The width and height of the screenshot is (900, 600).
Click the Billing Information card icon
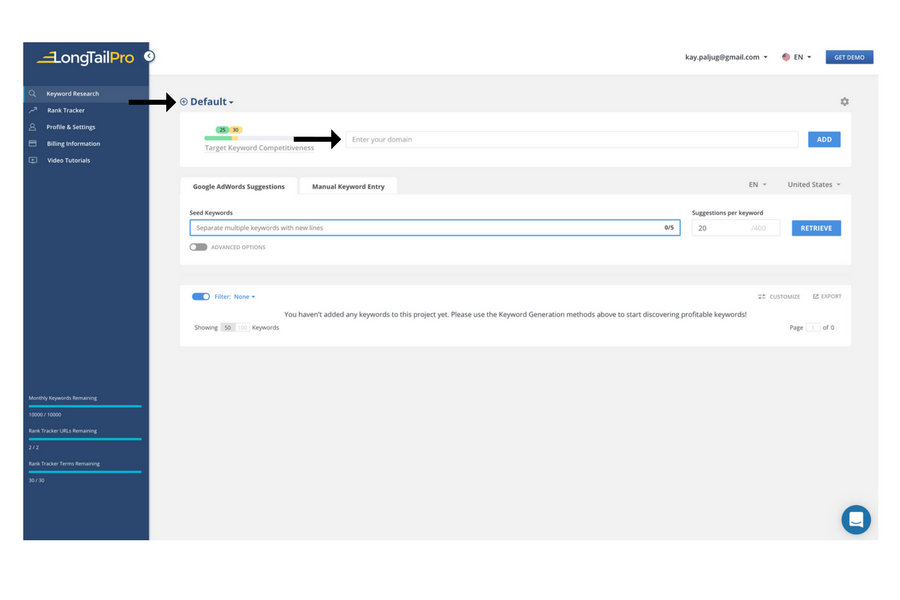(x=33, y=144)
